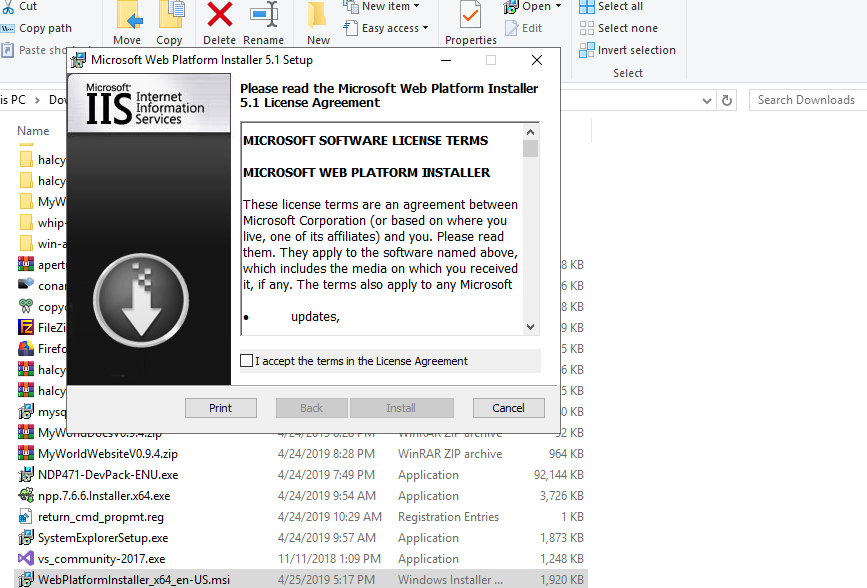
Task: Click Cancel in the Web Platform Installer setup
Action: point(509,408)
